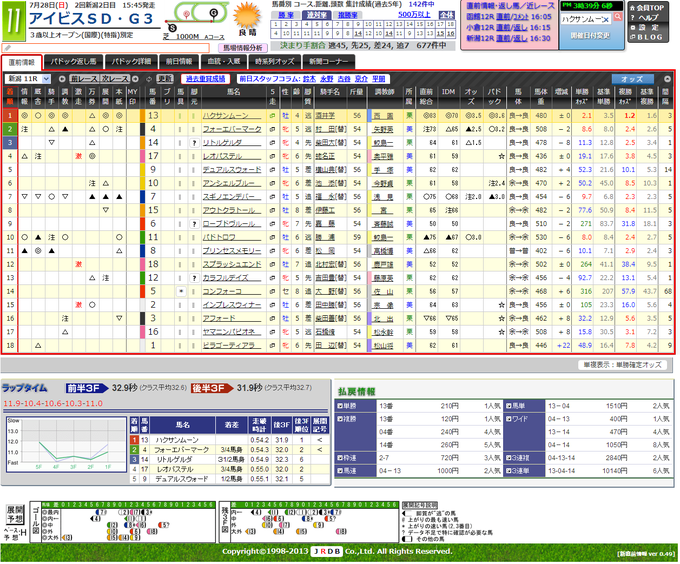
Task: Toggle the 500万以上 filter link
Action: (x=414, y=15)
